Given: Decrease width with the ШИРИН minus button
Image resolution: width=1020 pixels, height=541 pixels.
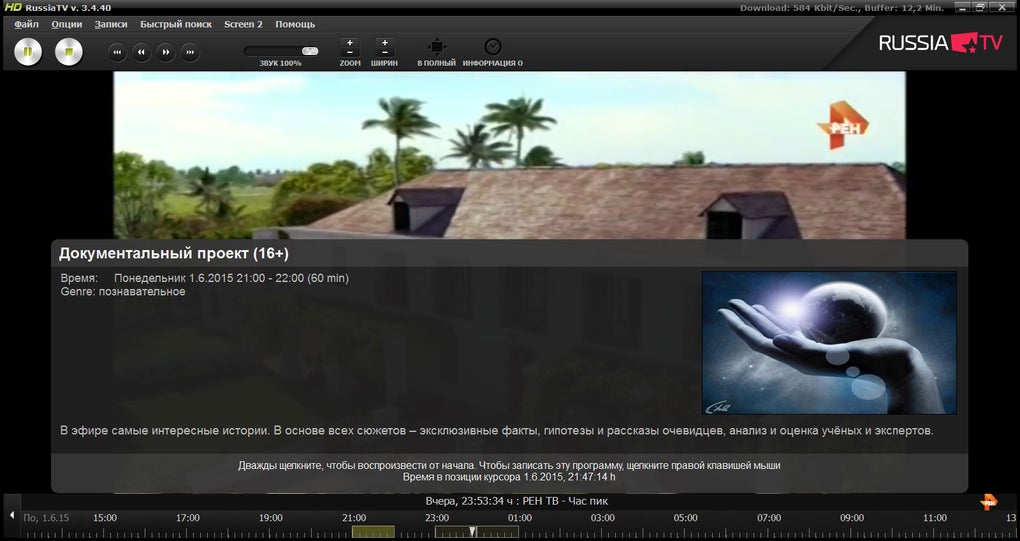Looking at the screenshot, I should pos(384,52).
